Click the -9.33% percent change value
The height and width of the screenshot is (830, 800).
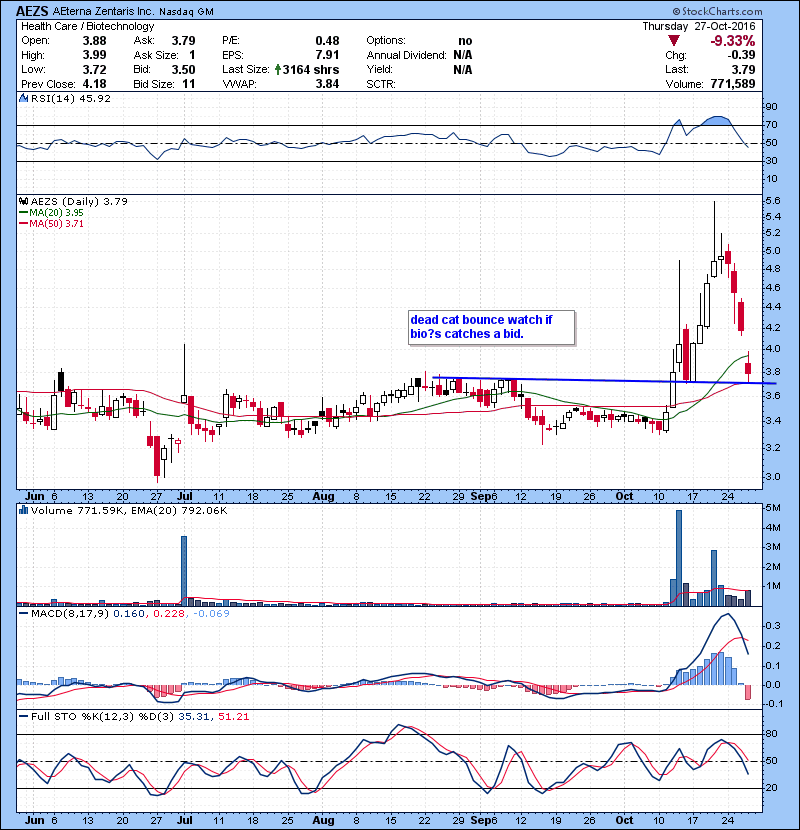pyautogui.click(x=733, y=41)
